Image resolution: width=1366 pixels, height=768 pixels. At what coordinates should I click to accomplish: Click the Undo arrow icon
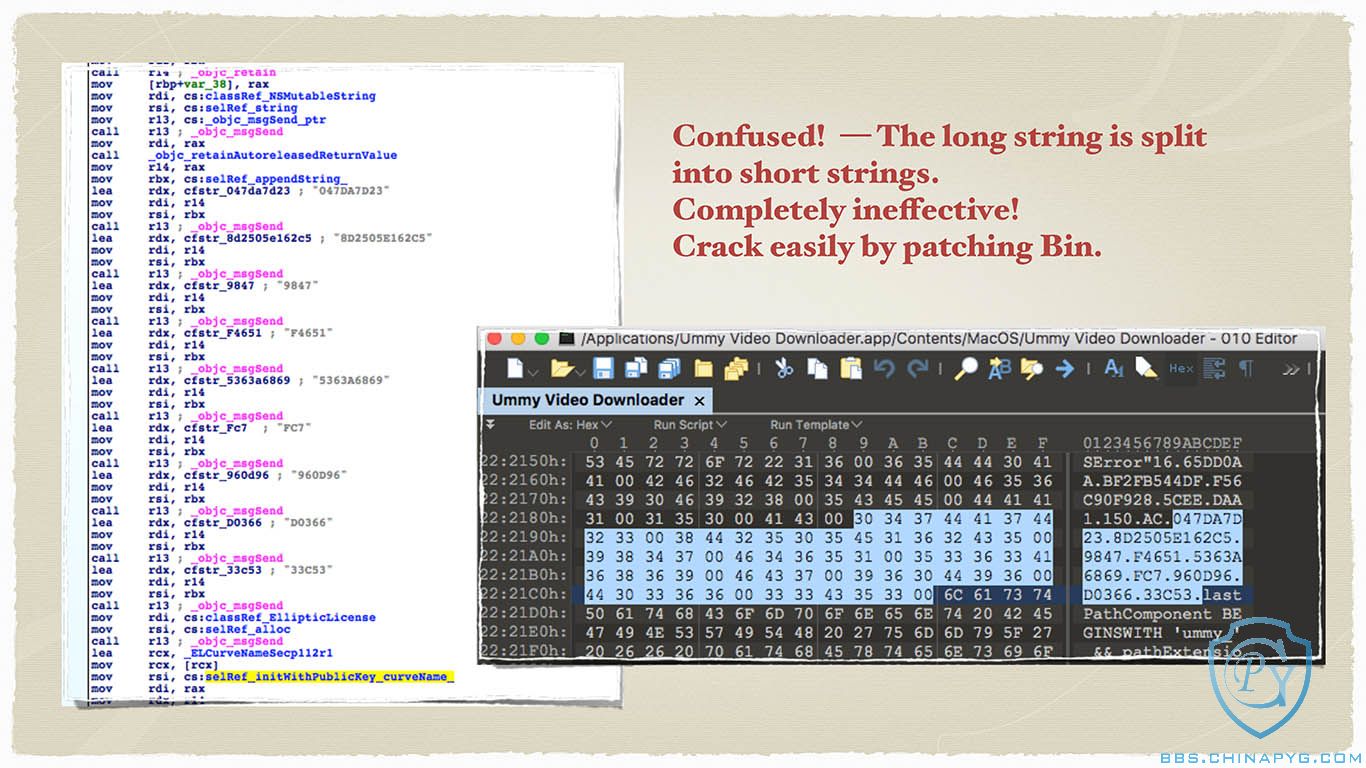tap(884, 369)
